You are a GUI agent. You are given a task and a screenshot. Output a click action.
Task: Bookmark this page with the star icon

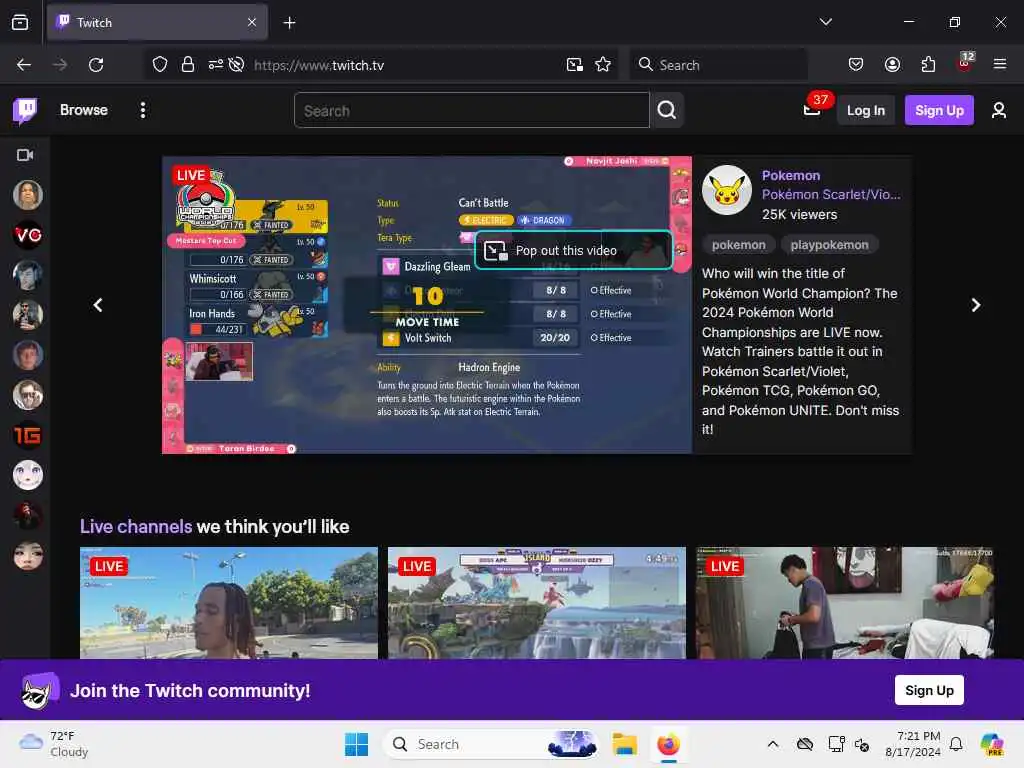pyautogui.click(x=603, y=65)
